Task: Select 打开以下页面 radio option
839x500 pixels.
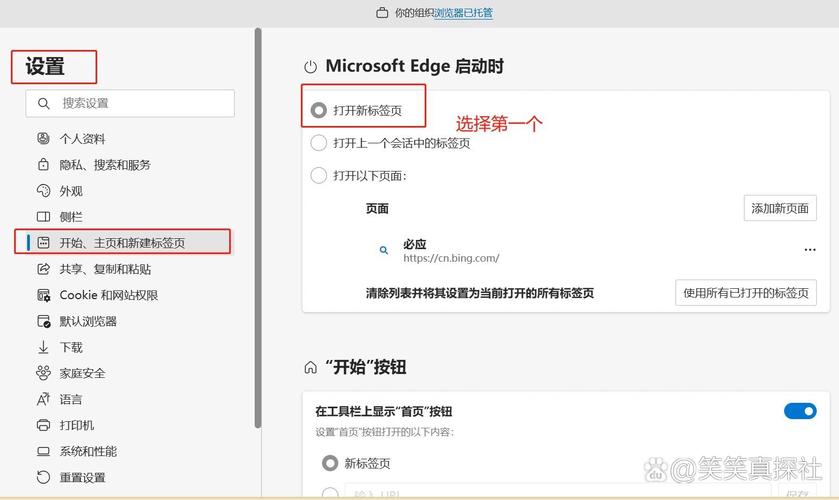Action: pyautogui.click(x=318, y=176)
